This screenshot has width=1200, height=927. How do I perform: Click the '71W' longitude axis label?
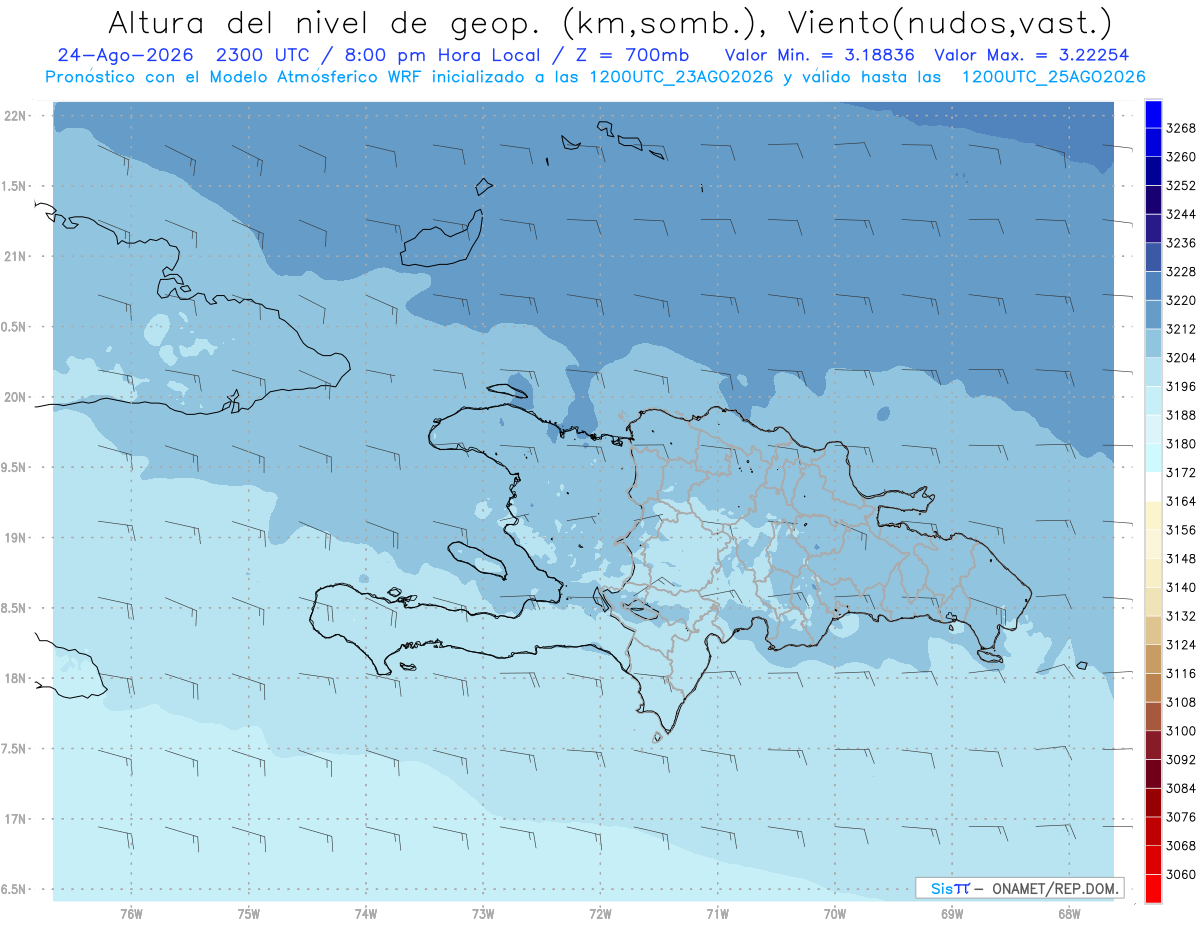(717, 913)
